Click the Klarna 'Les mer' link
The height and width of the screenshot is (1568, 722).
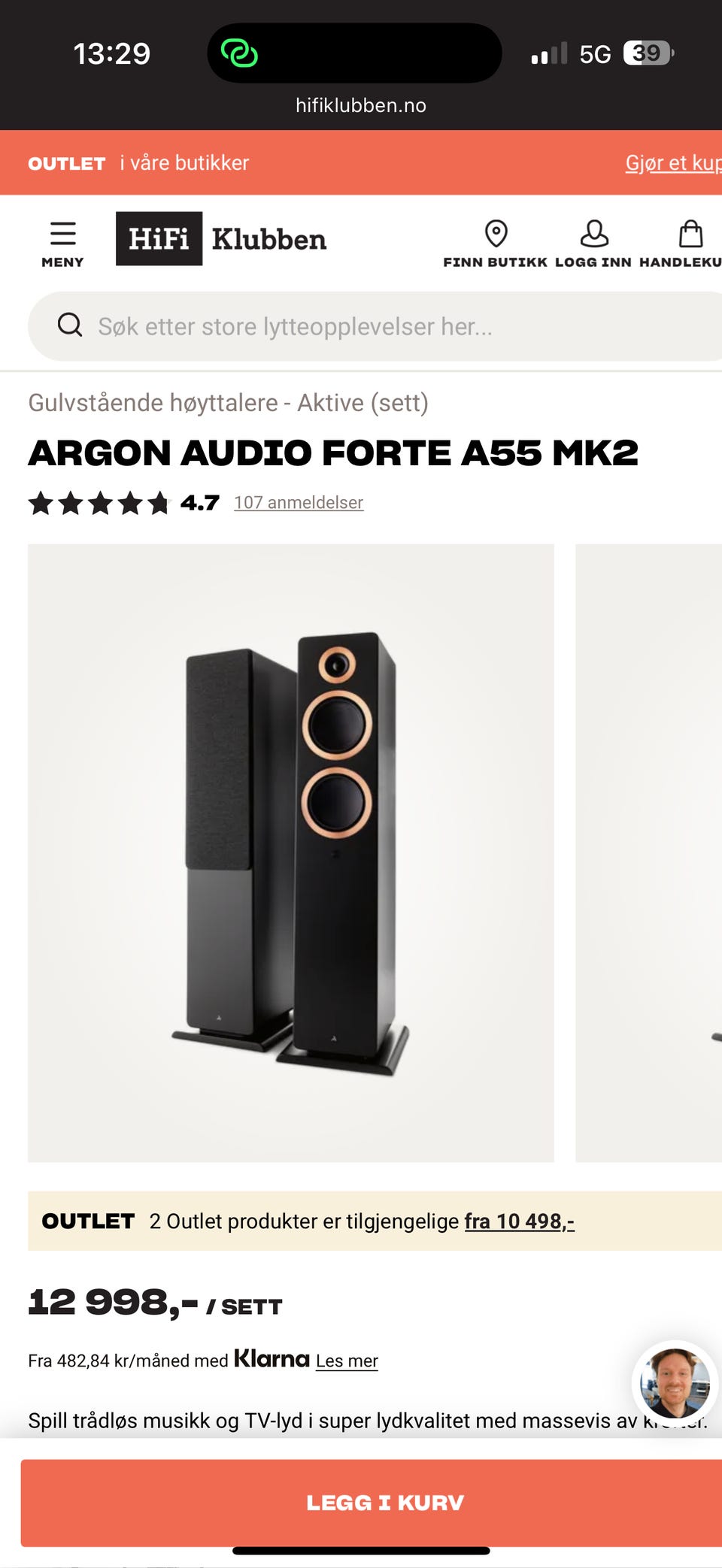[x=347, y=1361]
